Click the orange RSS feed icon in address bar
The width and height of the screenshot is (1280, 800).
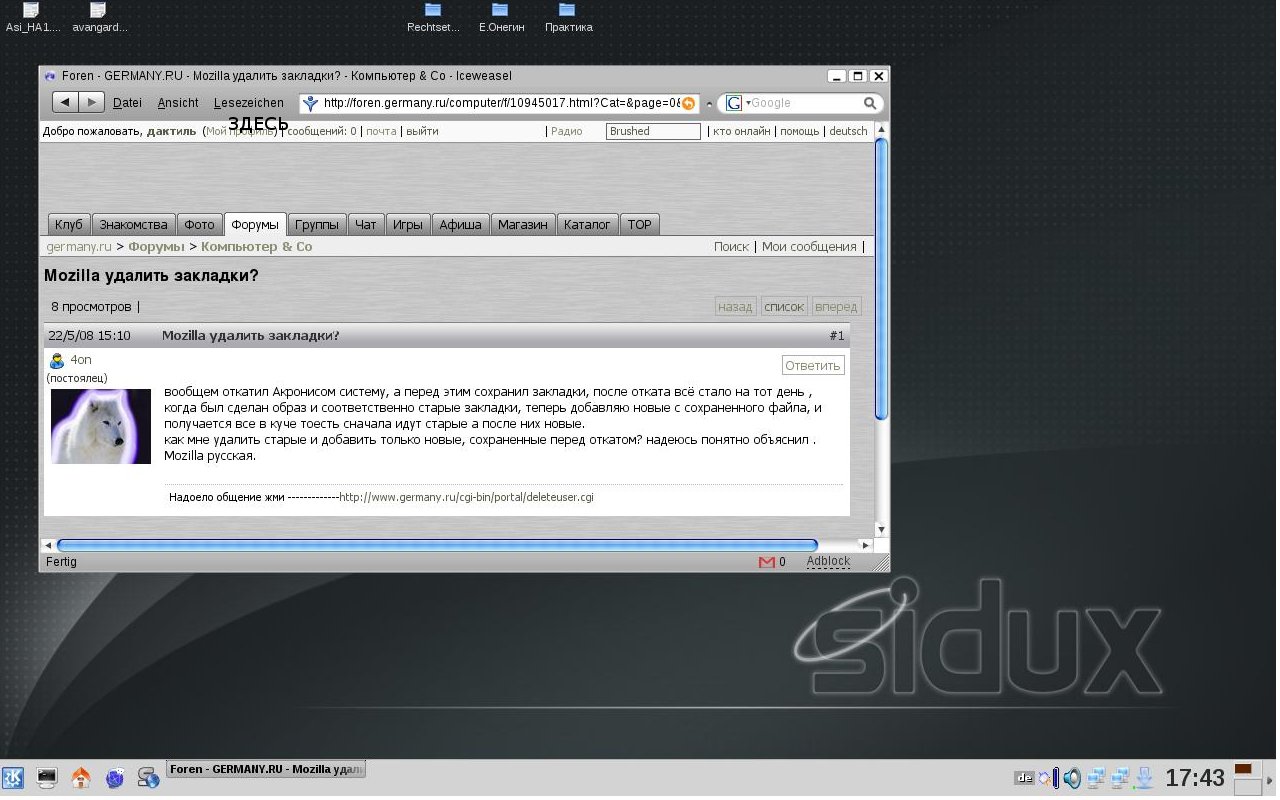coord(688,103)
